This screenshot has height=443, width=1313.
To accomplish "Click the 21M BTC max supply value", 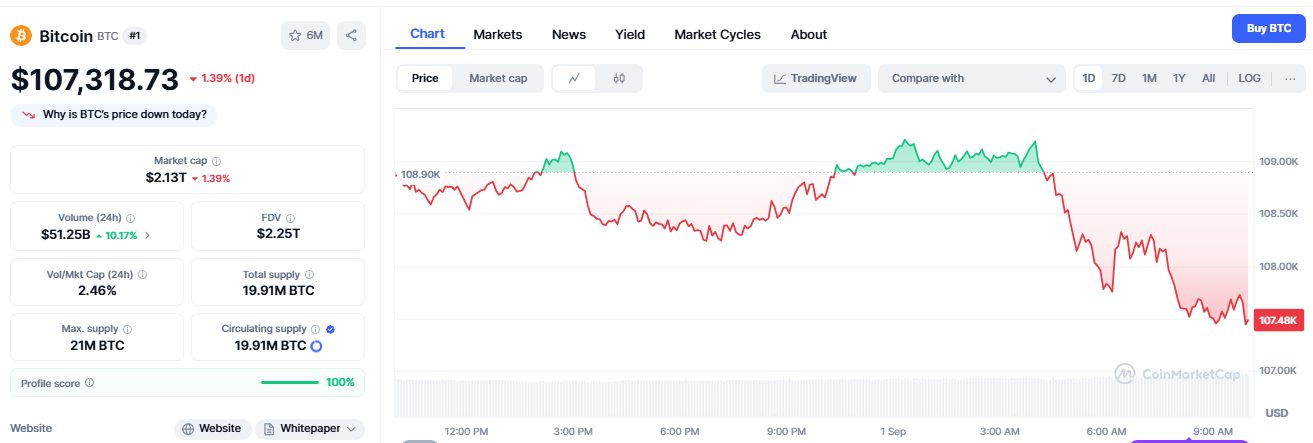I will point(97,346).
